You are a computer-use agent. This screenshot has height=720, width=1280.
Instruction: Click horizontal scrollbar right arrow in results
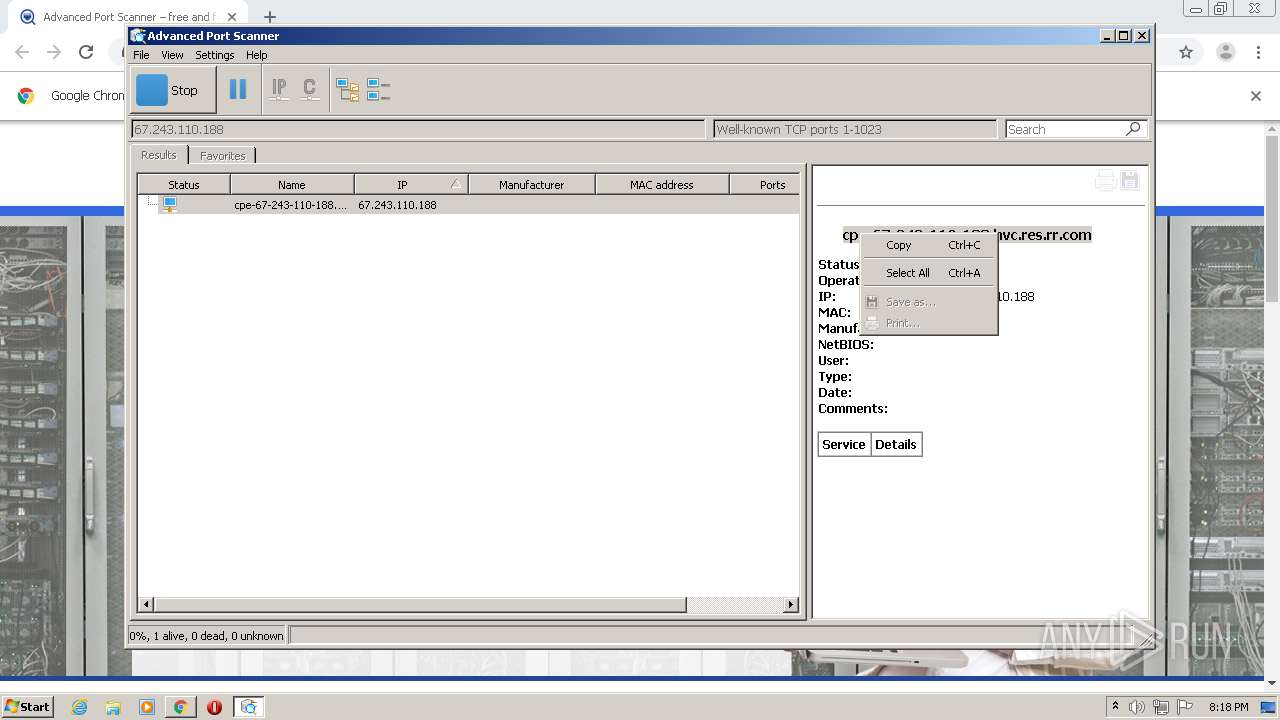coord(791,604)
